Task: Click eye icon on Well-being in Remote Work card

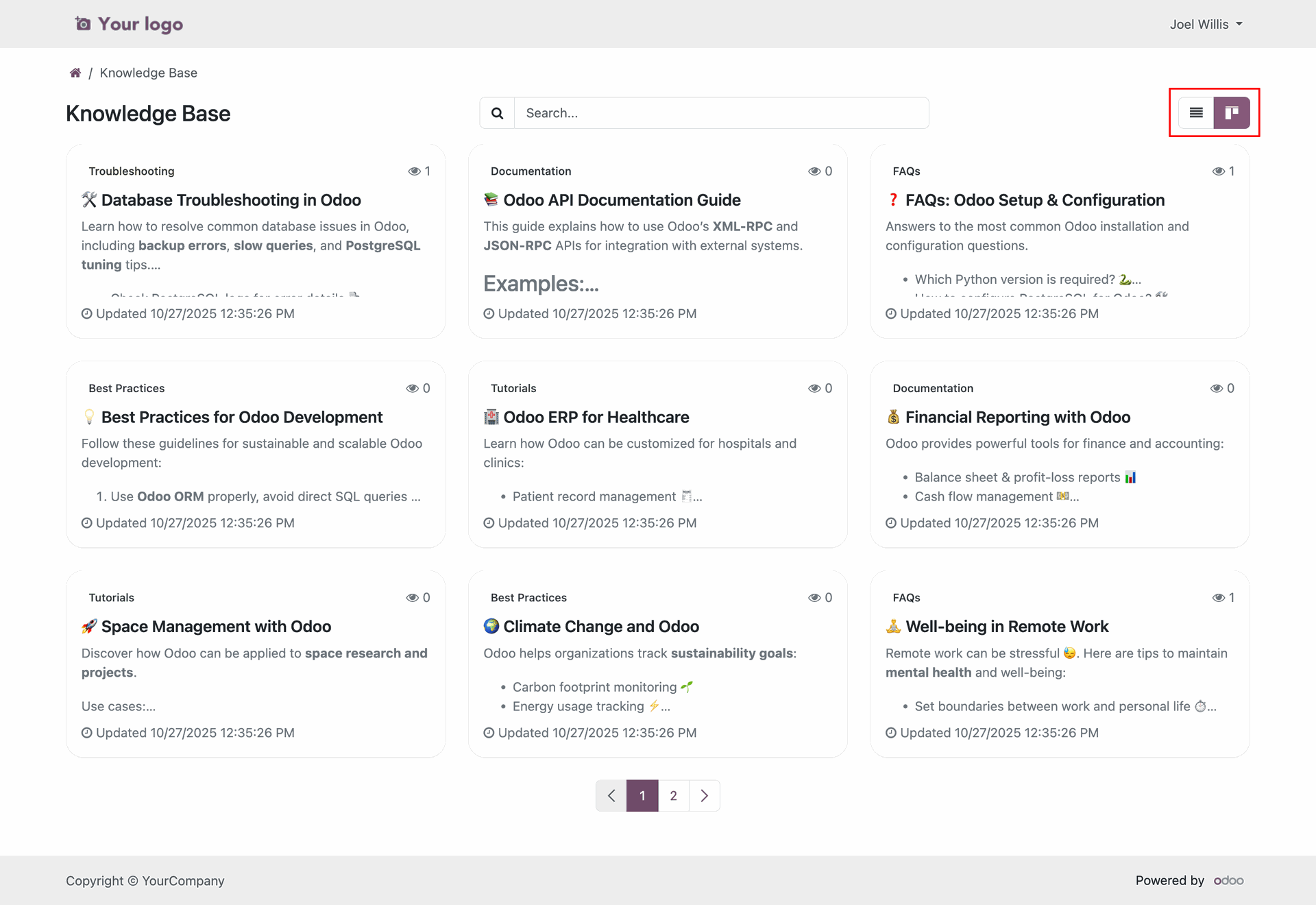Action: (1218, 598)
